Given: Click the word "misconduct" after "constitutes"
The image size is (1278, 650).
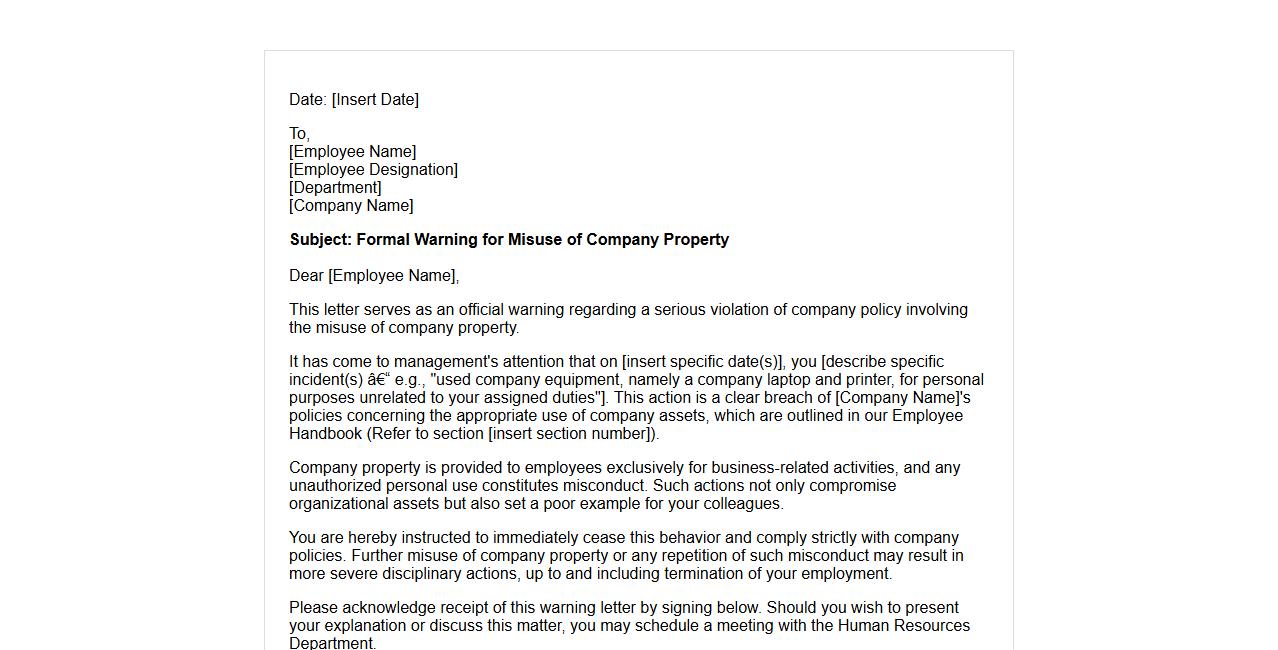Looking at the screenshot, I should [603, 486].
